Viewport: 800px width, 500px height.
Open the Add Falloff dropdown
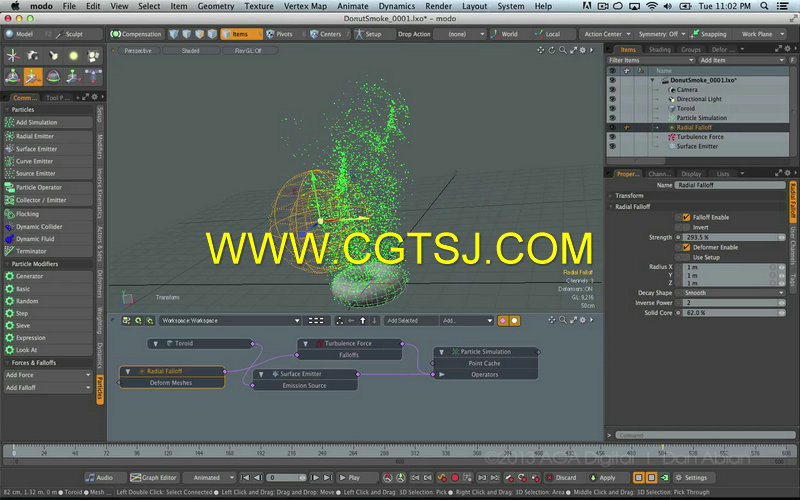48,388
